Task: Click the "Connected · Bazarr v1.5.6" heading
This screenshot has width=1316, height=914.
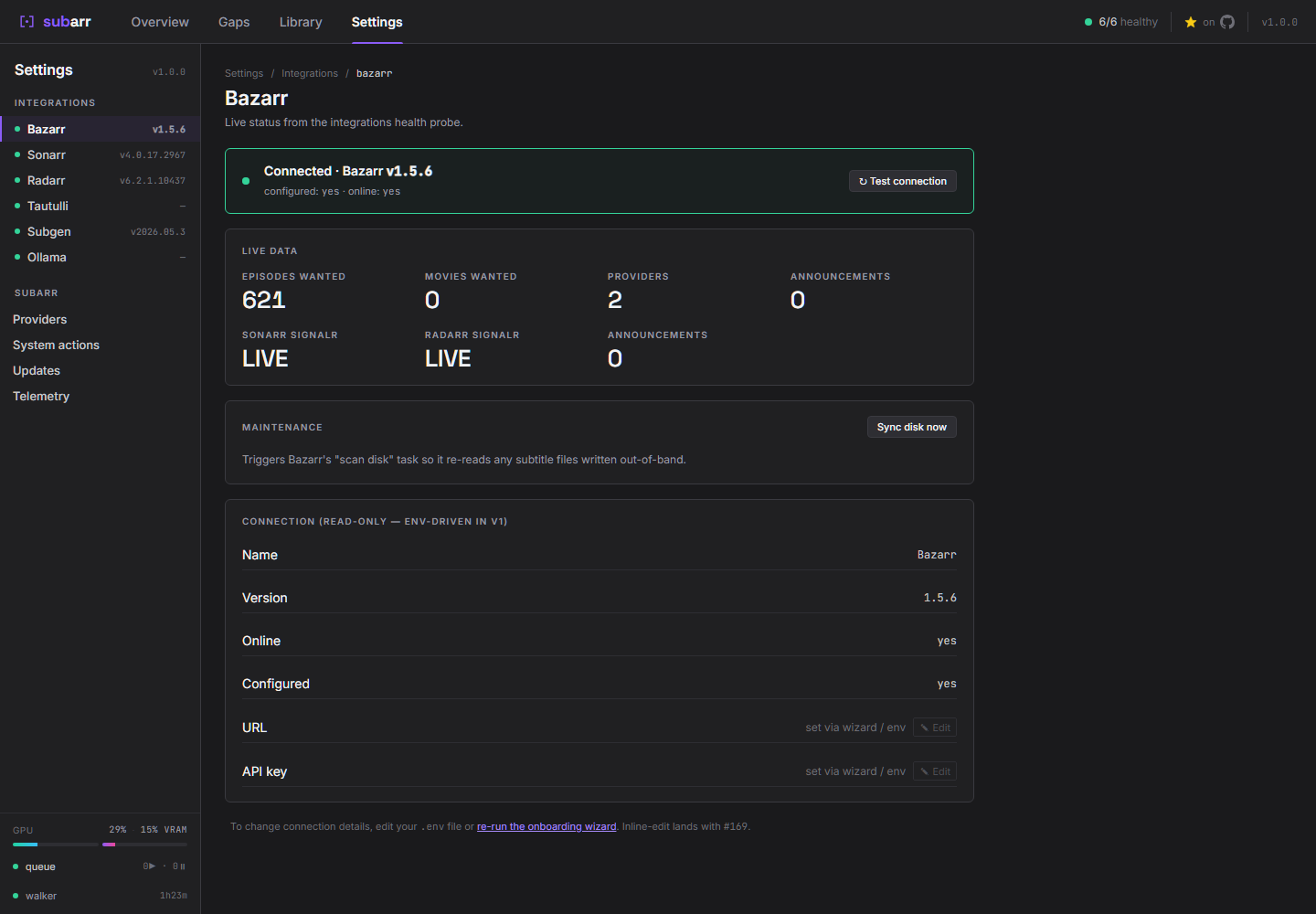Action: (348, 171)
